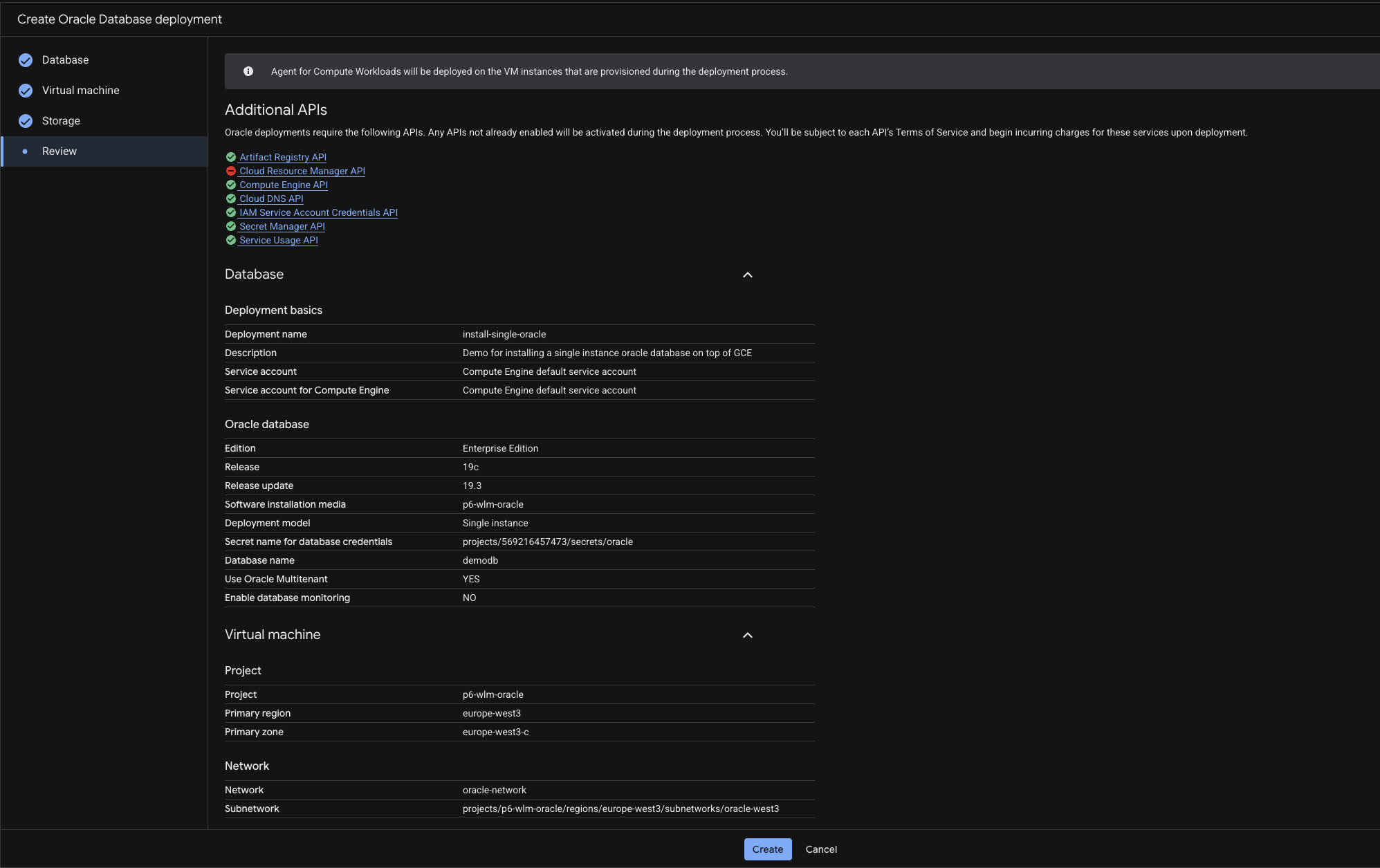Image resolution: width=1380 pixels, height=868 pixels.
Task: Click the Oracle database subheading
Action: coord(267,424)
